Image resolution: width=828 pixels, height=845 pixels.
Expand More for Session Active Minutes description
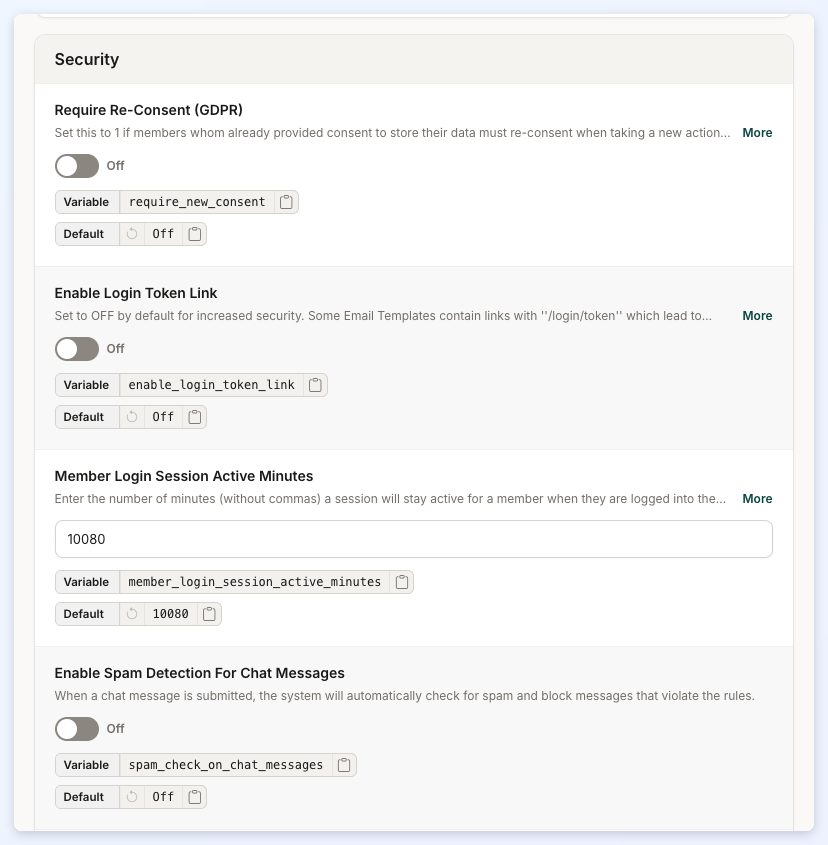tap(757, 499)
